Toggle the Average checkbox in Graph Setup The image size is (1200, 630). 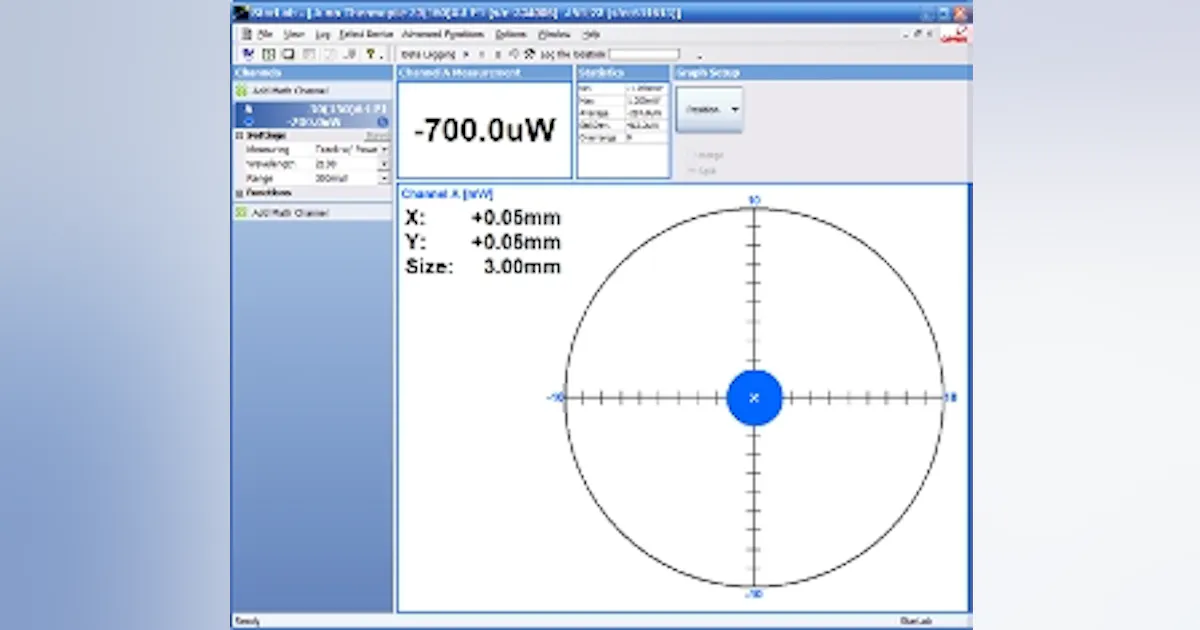click(x=690, y=155)
